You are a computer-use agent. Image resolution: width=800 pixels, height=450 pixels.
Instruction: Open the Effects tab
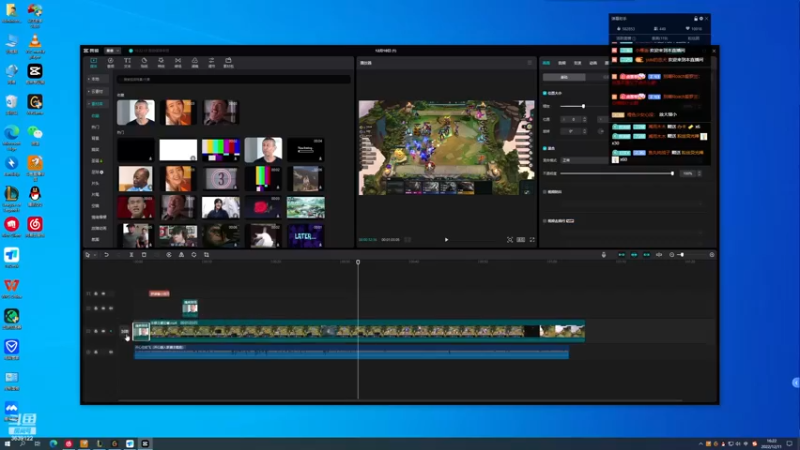[161, 62]
